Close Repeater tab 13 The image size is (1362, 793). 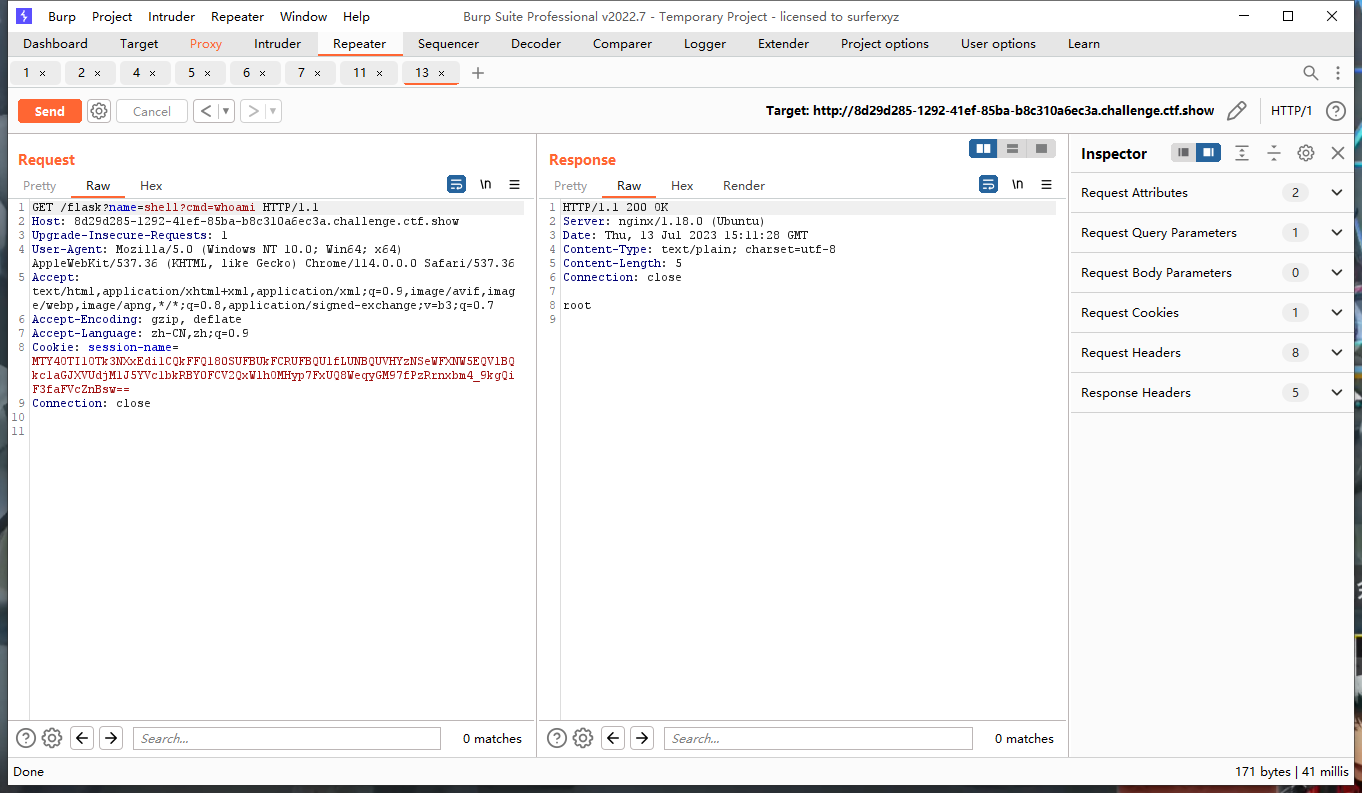441,73
